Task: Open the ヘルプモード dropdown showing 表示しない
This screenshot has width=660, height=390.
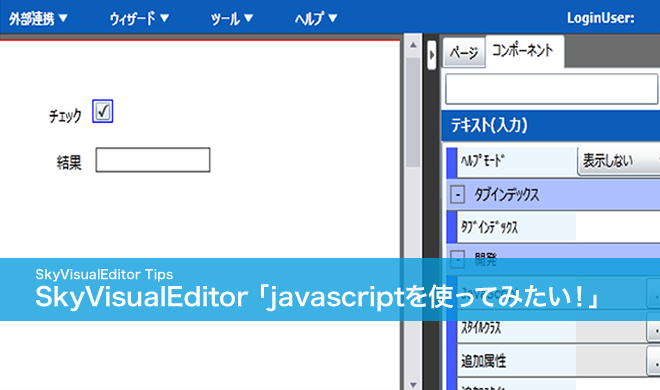Action: (618, 161)
